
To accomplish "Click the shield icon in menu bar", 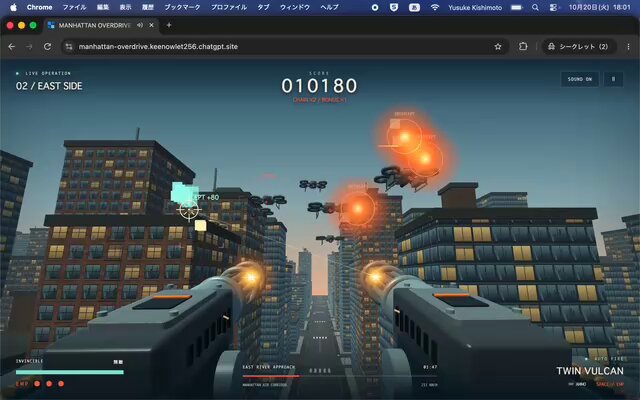I will [394, 7].
